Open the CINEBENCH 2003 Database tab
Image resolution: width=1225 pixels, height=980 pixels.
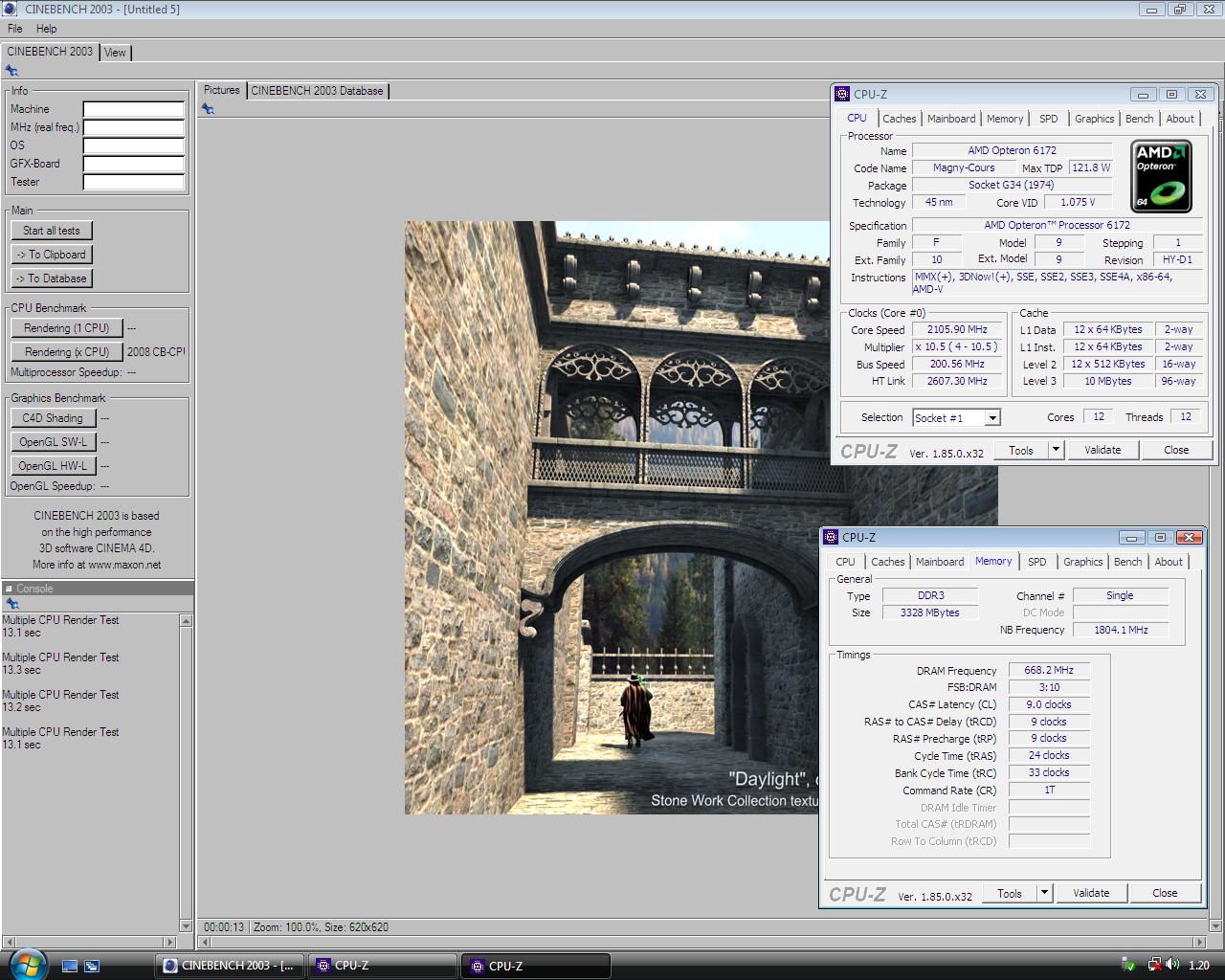(317, 91)
